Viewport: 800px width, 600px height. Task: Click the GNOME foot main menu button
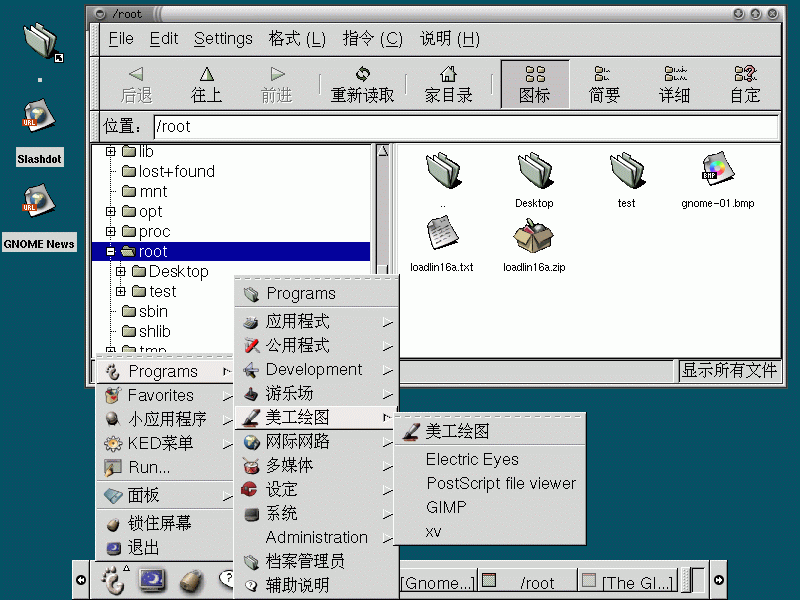tap(113, 580)
